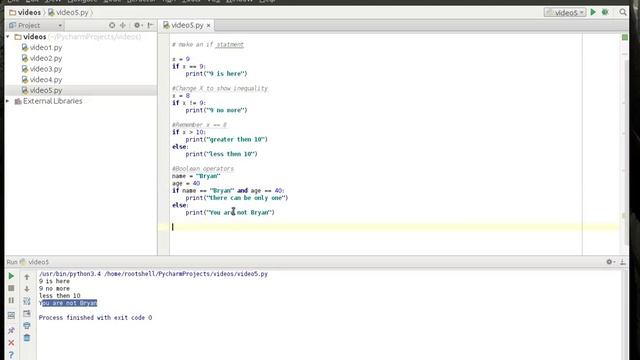Click the videos folder breadcrumb
640x360 pixels.
pos(25,13)
